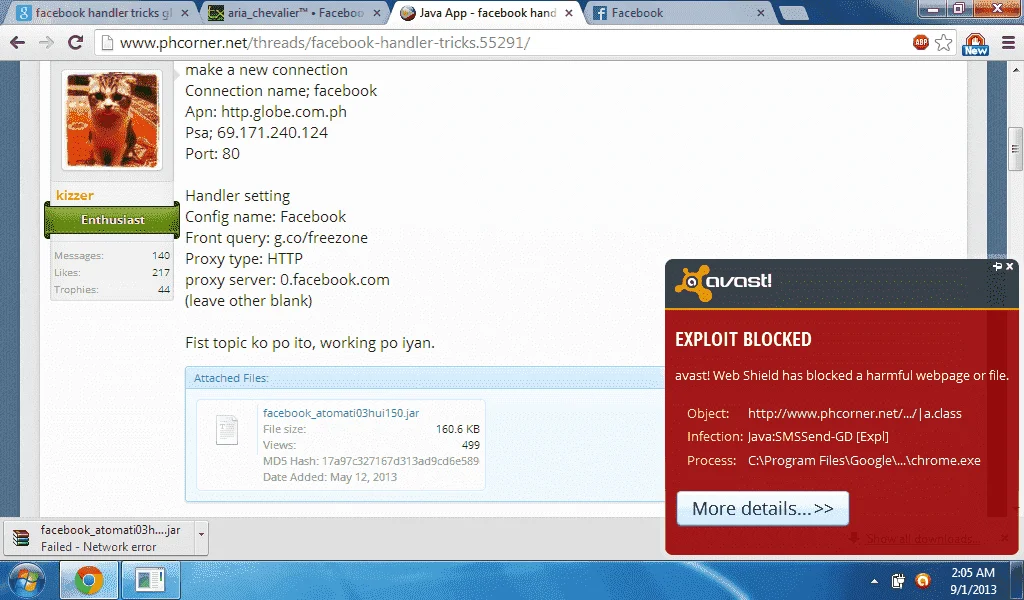The height and width of the screenshot is (600, 1024).
Task: Close the aria_chevalier tab
Action: click(x=376, y=12)
